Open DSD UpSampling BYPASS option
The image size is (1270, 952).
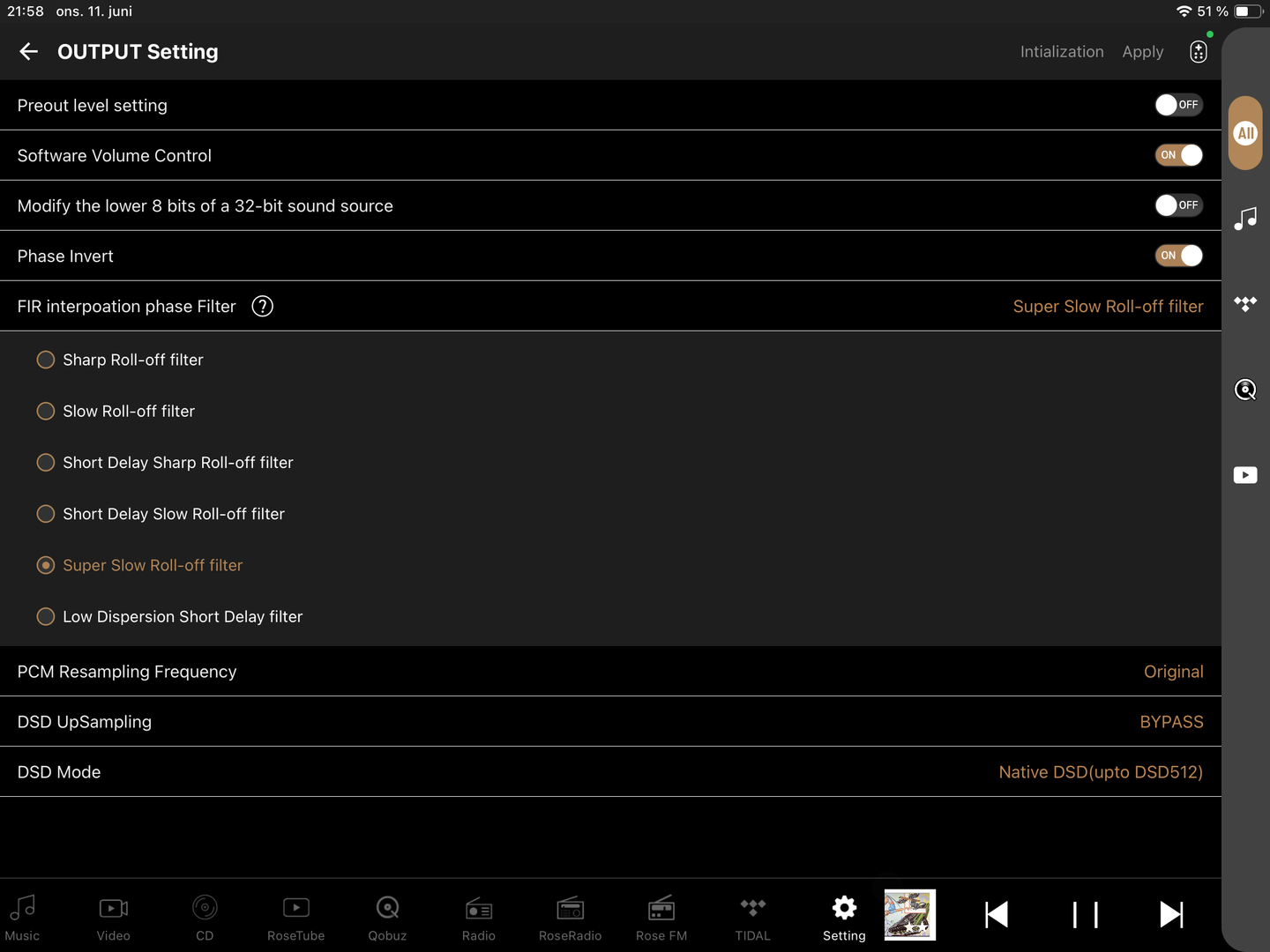(x=1171, y=722)
